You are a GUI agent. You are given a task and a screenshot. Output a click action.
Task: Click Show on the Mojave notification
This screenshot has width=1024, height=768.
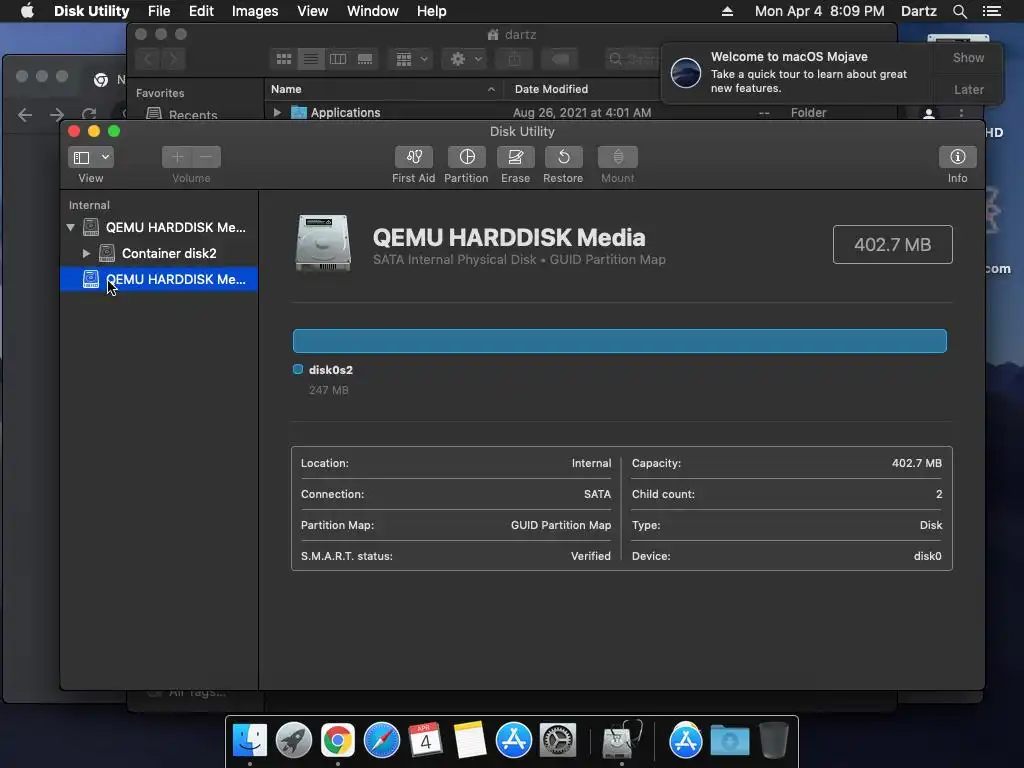coord(968,57)
